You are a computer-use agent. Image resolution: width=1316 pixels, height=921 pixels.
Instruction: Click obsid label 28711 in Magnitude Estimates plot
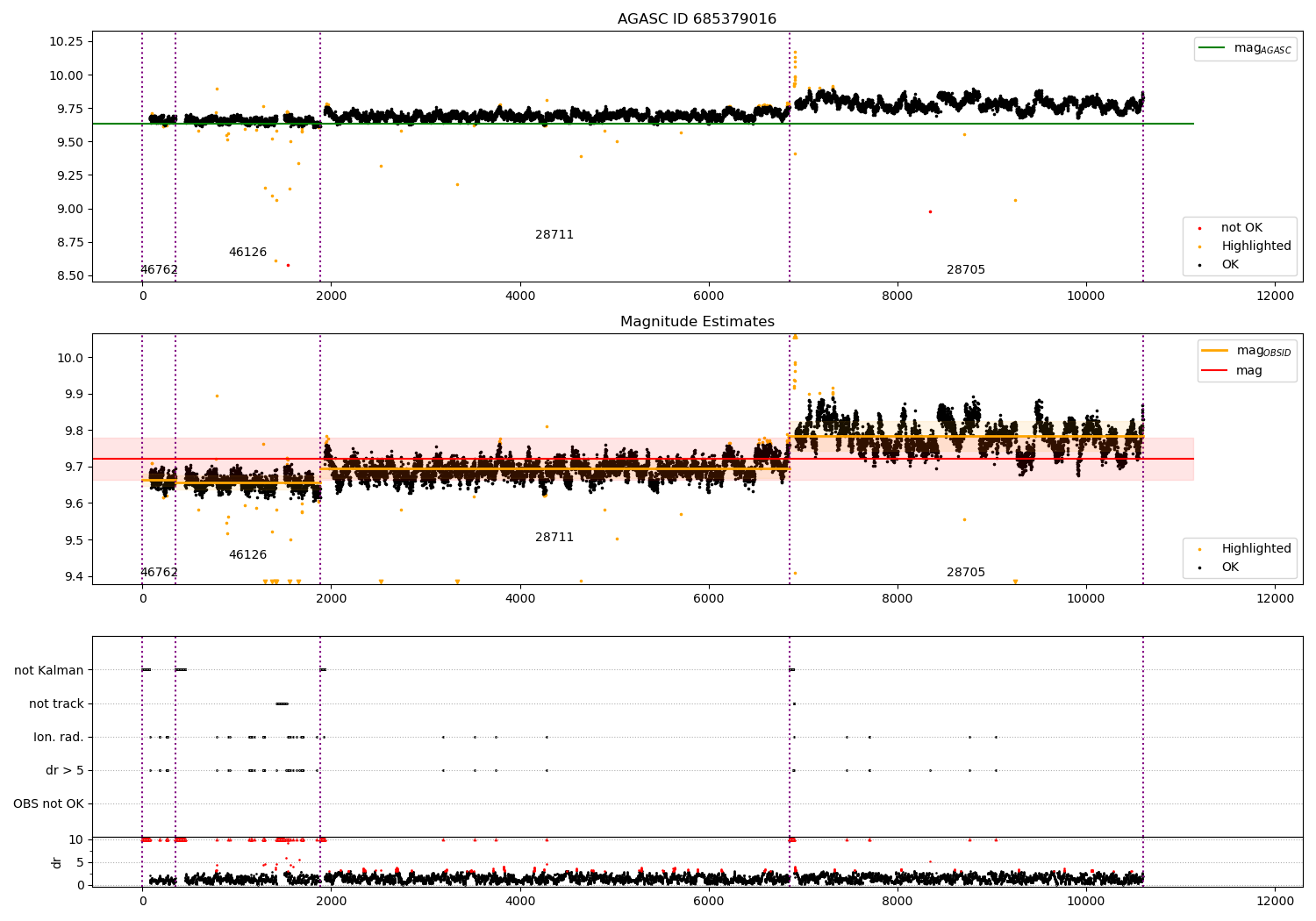(554, 538)
